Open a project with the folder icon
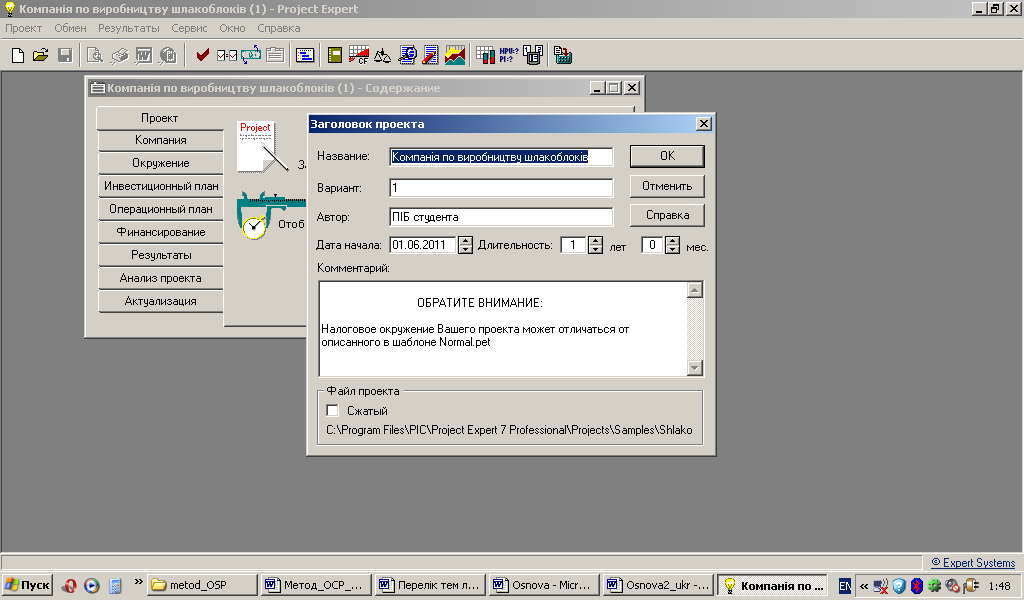 coord(40,55)
